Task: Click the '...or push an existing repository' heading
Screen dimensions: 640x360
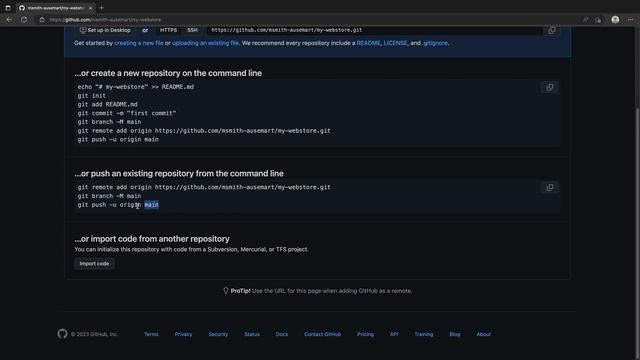Action: (179, 173)
